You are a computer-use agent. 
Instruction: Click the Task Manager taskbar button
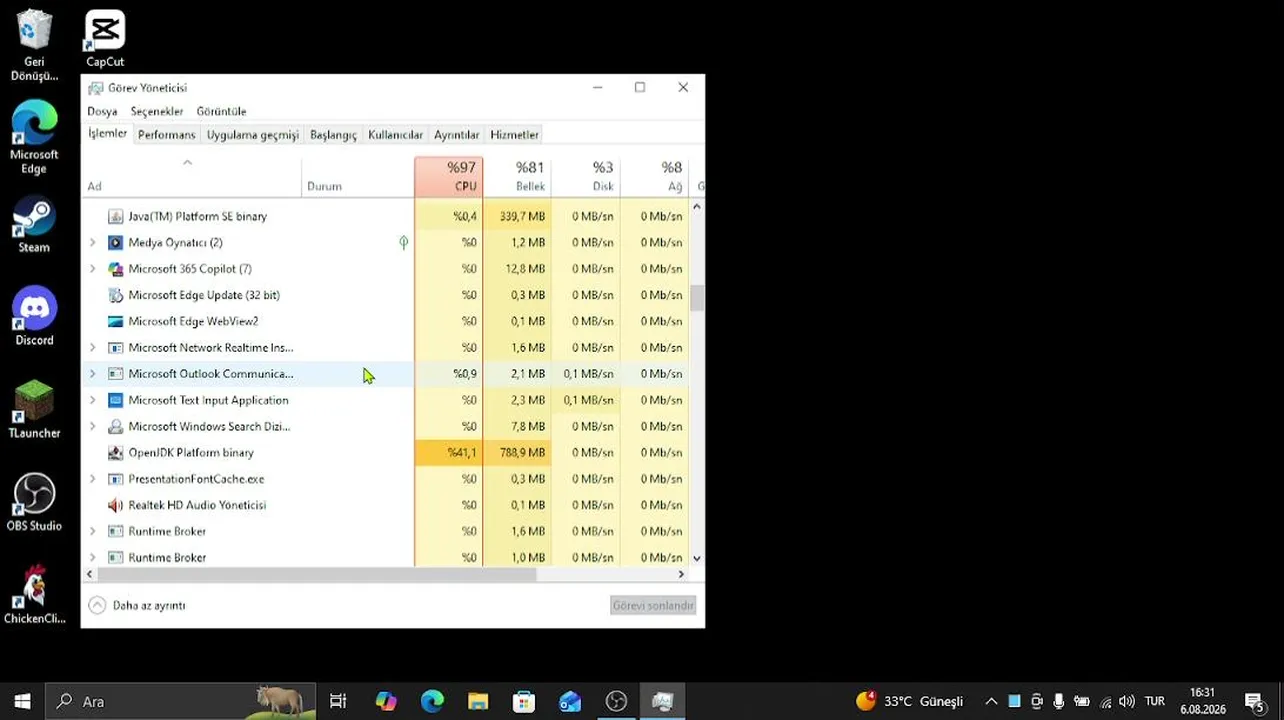click(662, 701)
